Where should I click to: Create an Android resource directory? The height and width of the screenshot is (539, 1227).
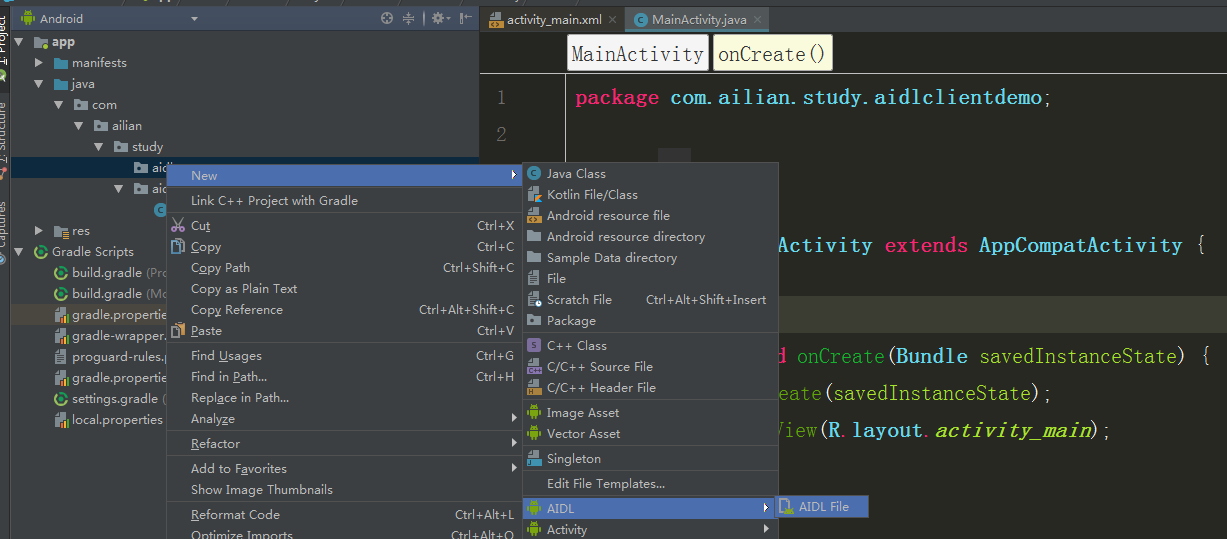[x=650, y=237]
